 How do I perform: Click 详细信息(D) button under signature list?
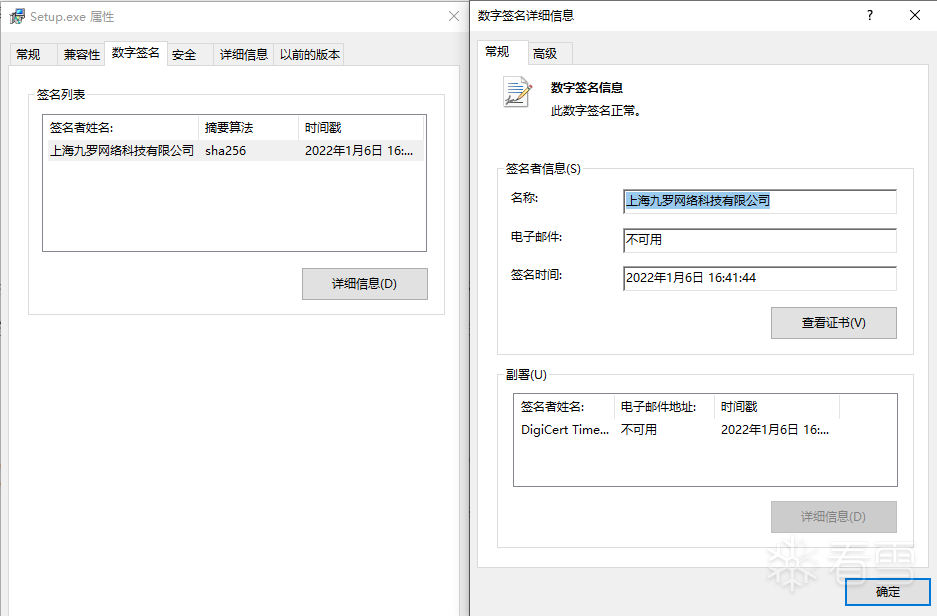point(365,284)
